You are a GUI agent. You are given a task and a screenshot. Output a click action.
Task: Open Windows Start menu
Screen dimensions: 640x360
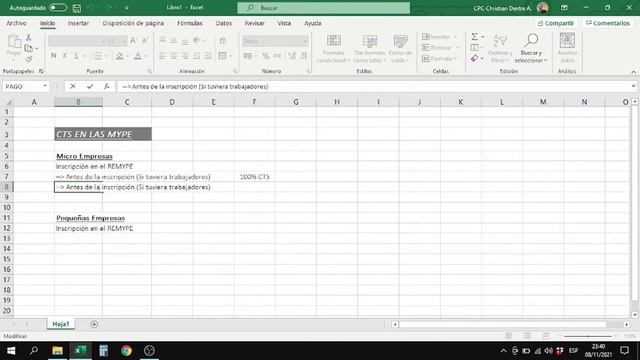click(11, 351)
